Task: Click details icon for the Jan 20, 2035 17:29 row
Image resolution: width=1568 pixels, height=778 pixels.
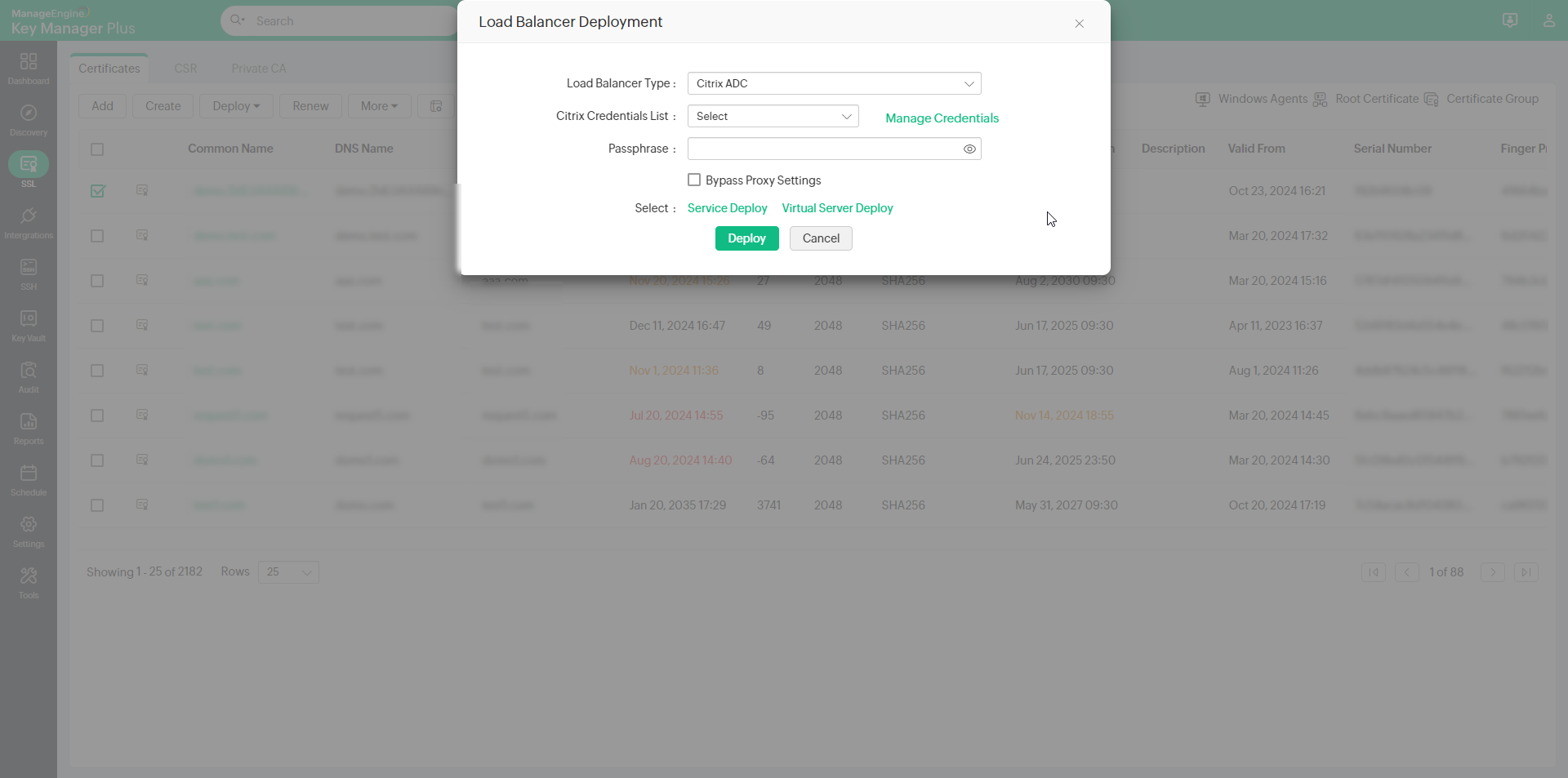Action: [142, 505]
